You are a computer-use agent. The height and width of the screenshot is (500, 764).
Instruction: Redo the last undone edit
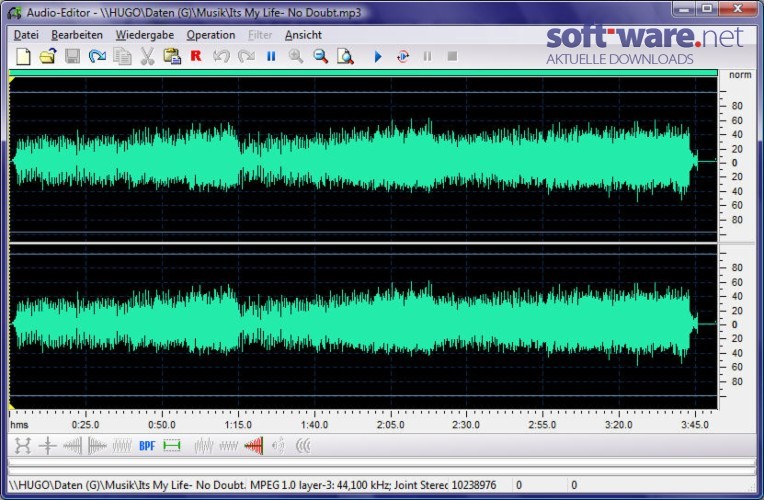[246, 57]
